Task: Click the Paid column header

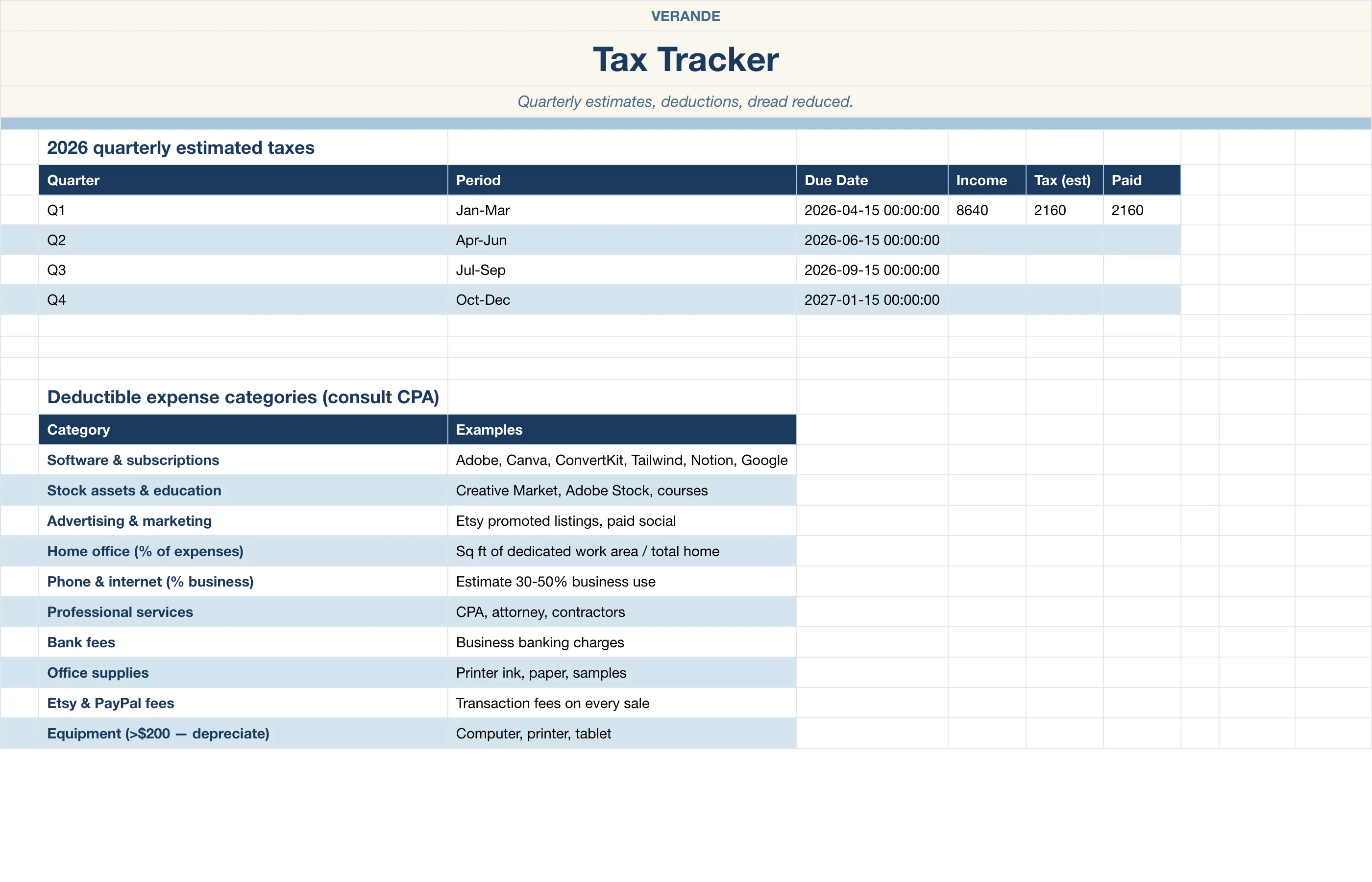Action: tap(1142, 180)
